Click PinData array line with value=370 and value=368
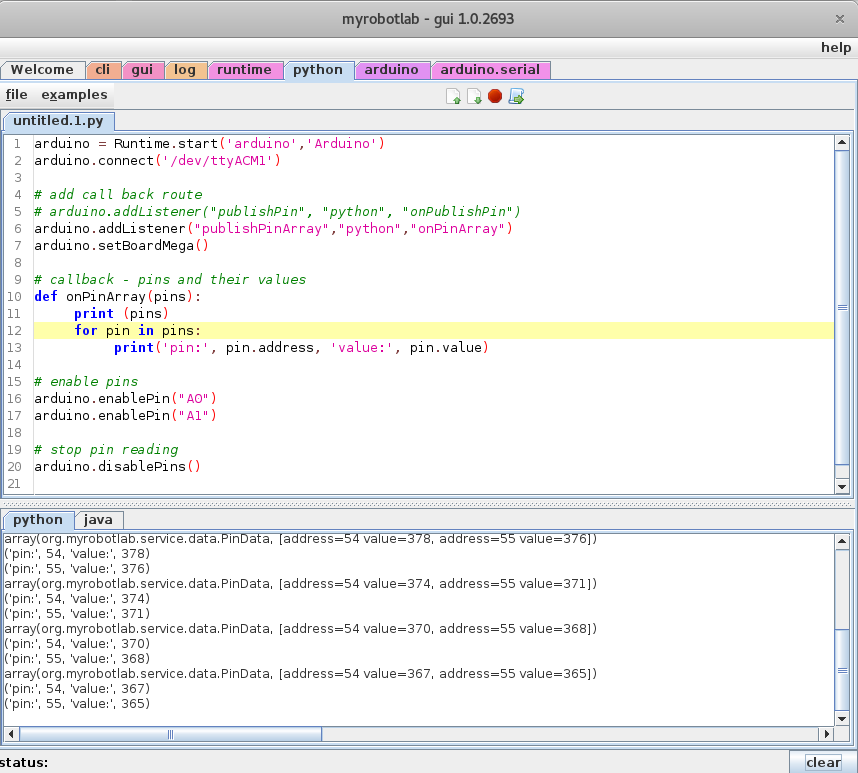 [300, 629]
